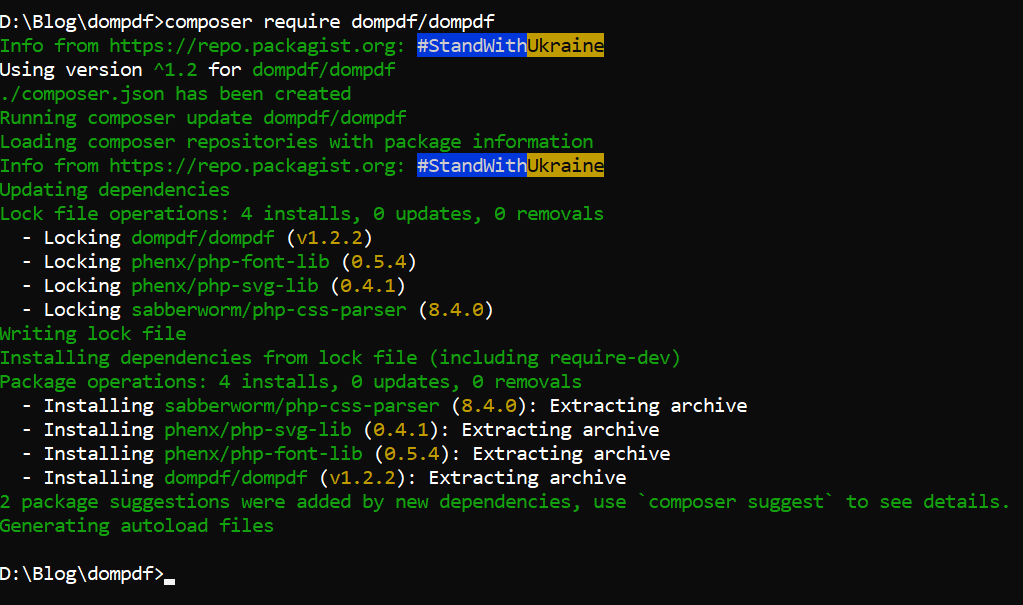Click './composer.json has been created' line

click(175, 94)
